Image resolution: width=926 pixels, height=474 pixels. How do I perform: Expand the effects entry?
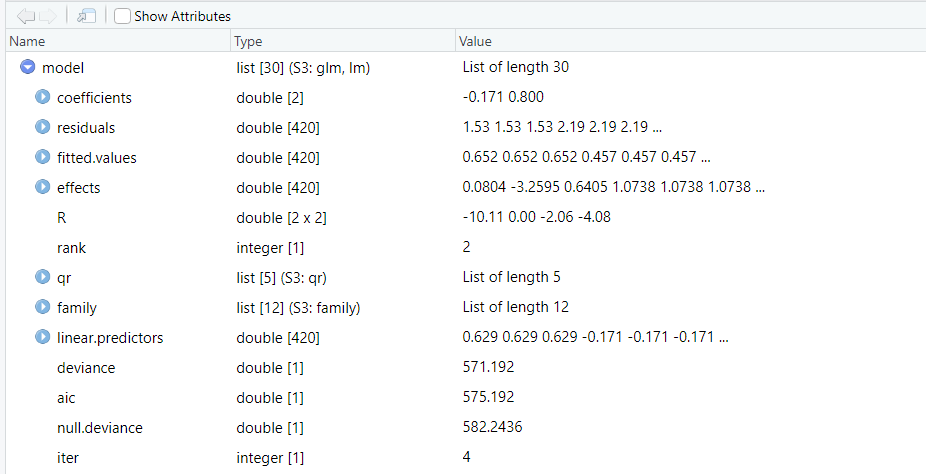[x=43, y=188]
